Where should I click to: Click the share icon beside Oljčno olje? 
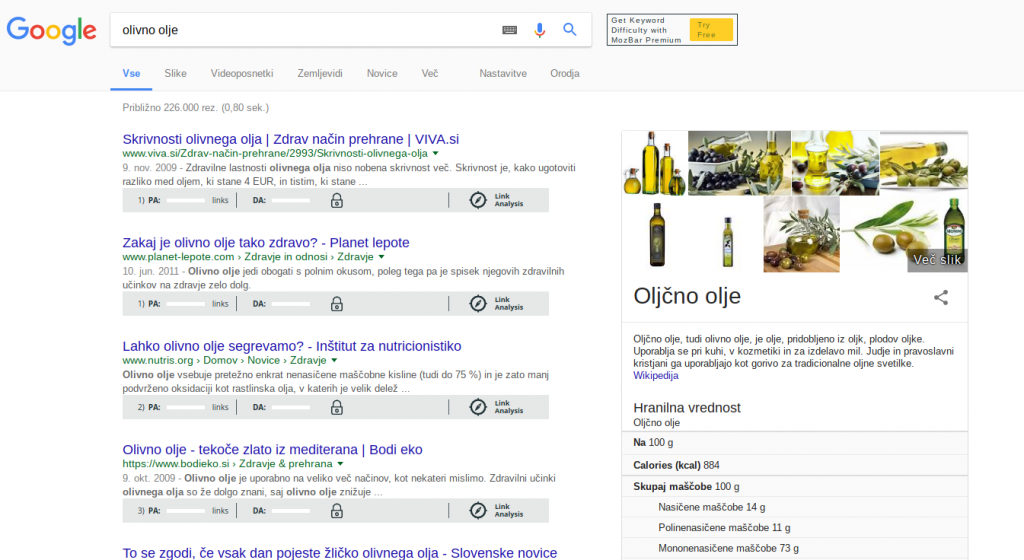pyautogui.click(x=940, y=297)
